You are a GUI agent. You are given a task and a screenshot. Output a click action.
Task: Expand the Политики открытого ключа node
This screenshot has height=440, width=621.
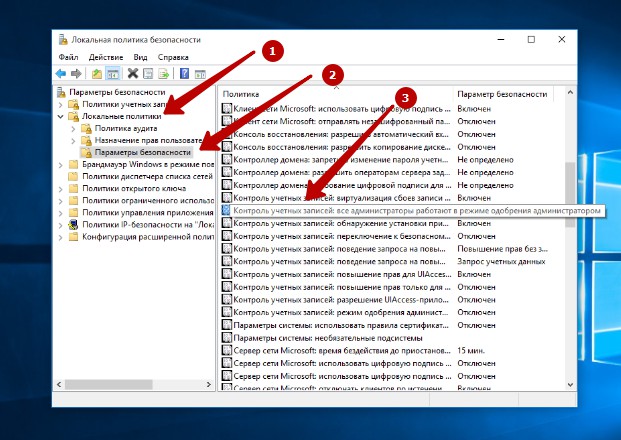tap(61, 189)
